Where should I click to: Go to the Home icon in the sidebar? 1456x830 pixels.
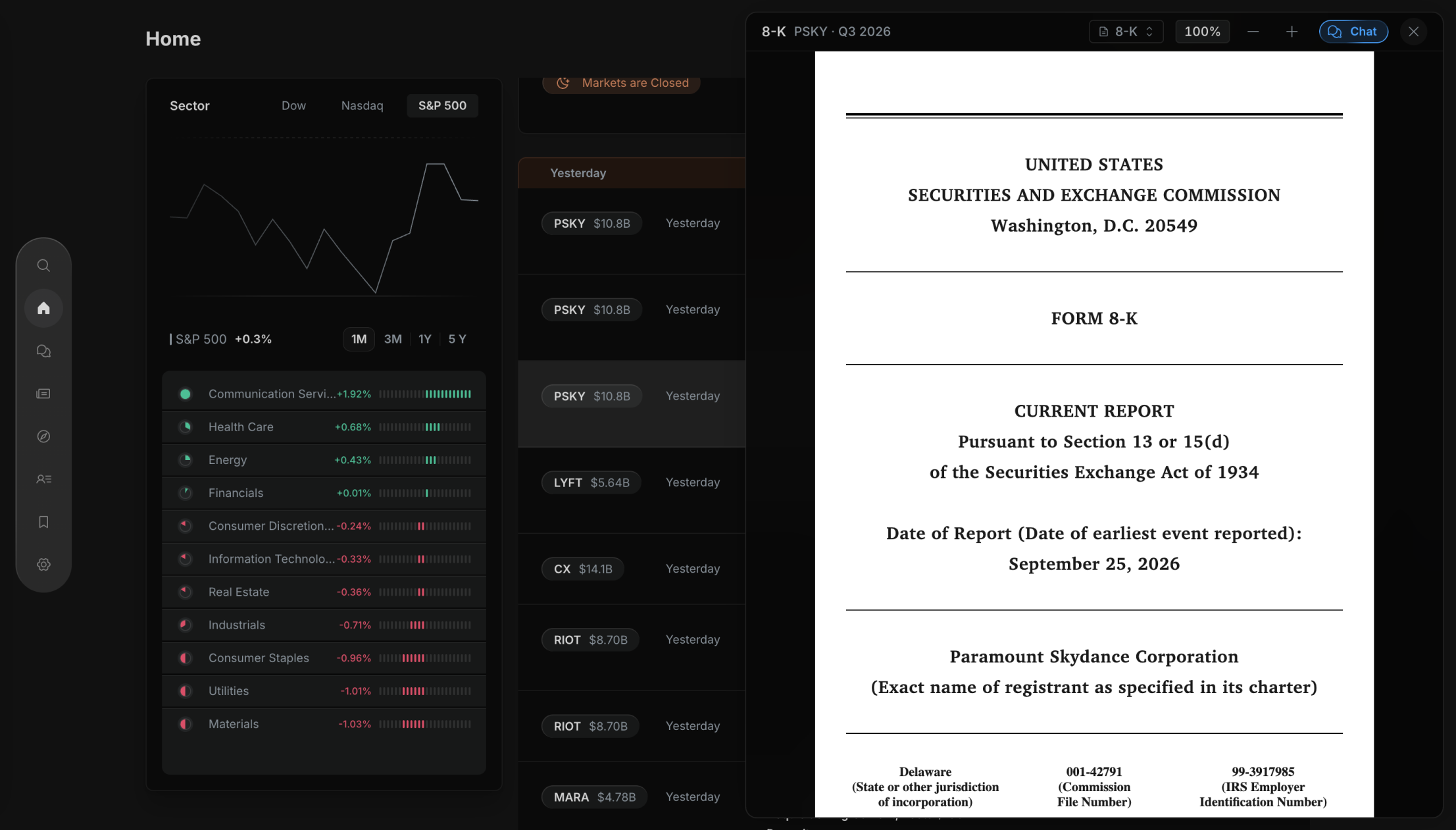pos(43,308)
